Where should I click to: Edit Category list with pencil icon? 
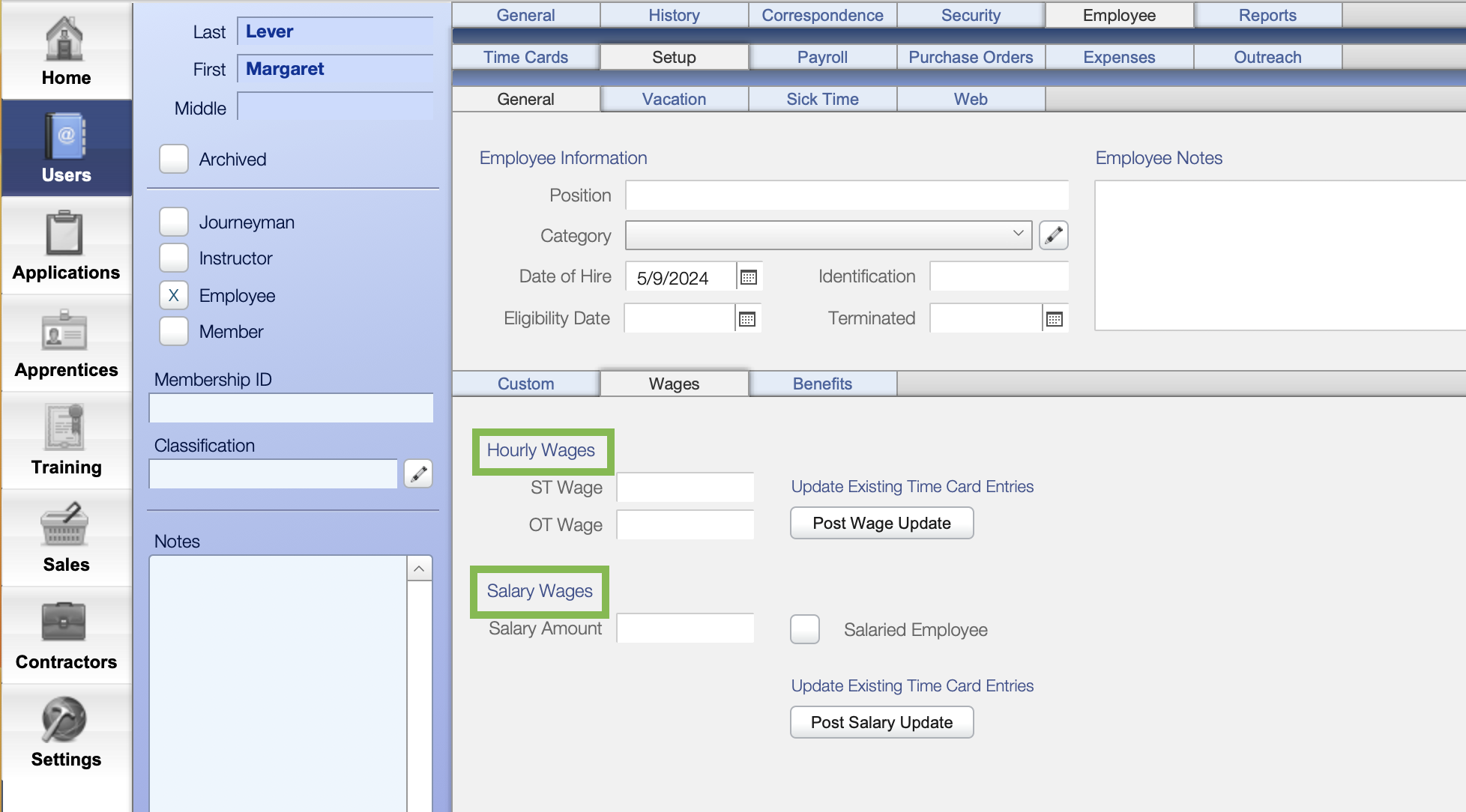coord(1053,235)
